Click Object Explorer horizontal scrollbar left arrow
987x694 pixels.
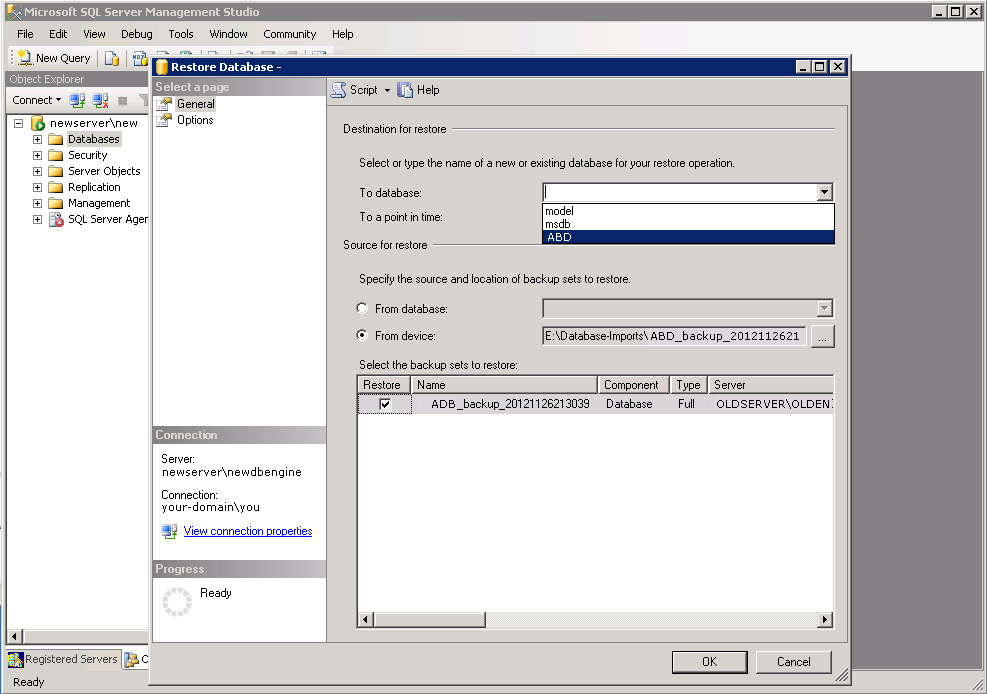(14, 636)
